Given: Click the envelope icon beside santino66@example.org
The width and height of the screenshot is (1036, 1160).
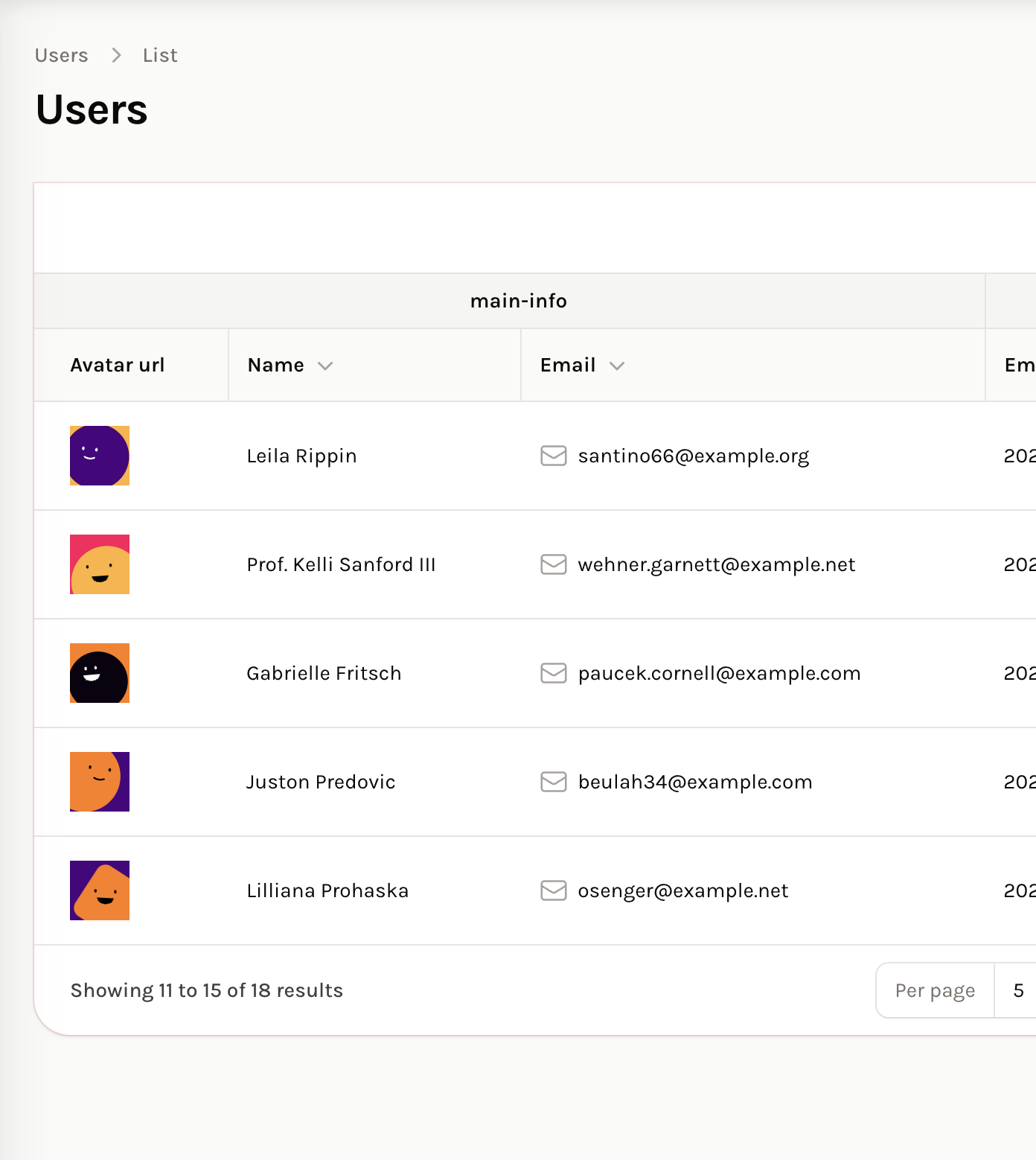Looking at the screenshot, I should (553, 456).
